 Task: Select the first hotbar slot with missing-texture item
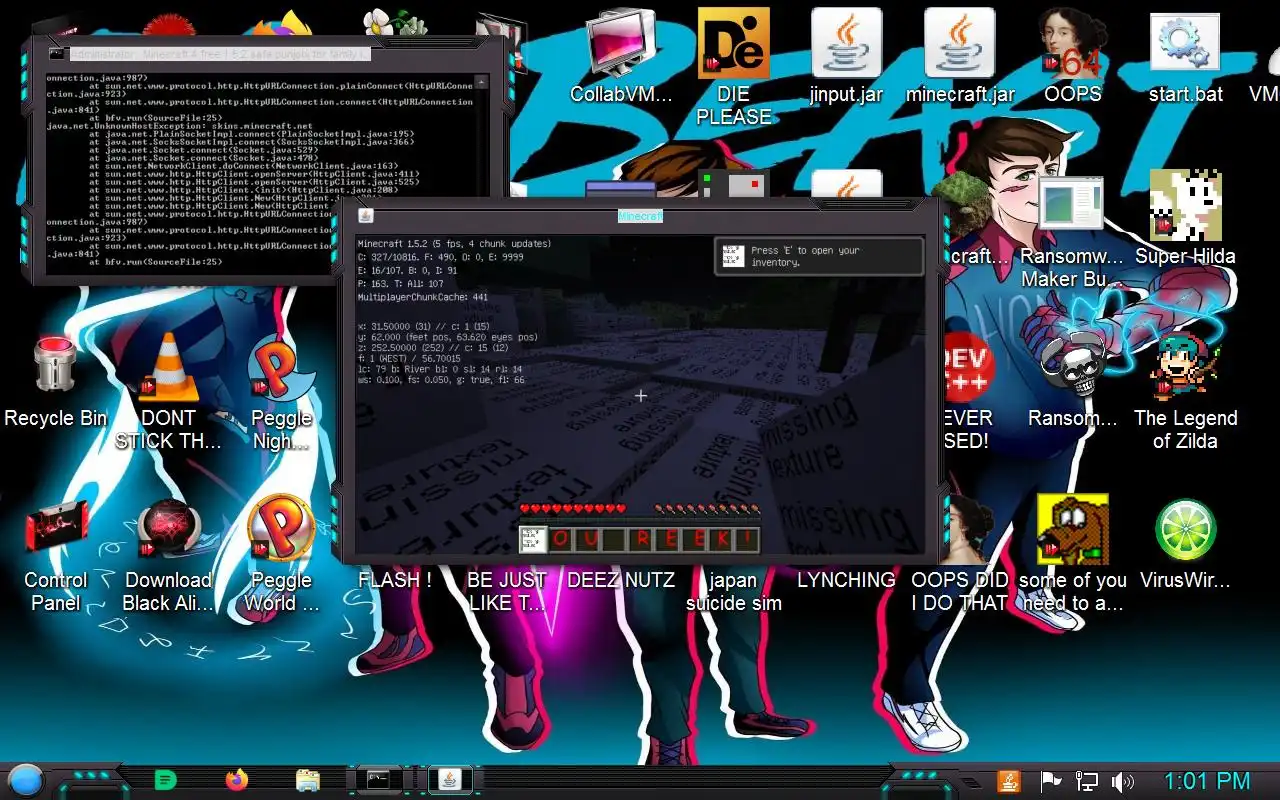(x=533, y=540)
